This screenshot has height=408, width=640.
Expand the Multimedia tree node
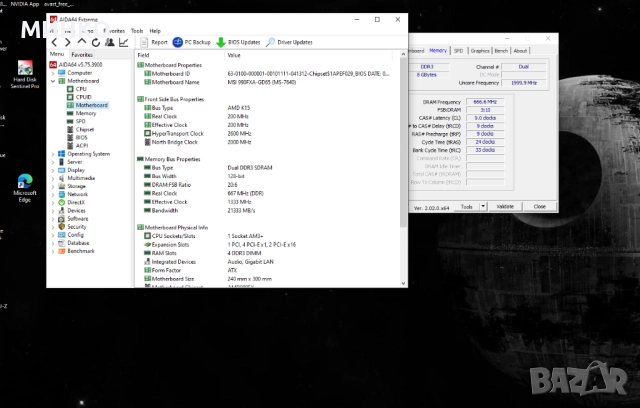coord(53,178)
